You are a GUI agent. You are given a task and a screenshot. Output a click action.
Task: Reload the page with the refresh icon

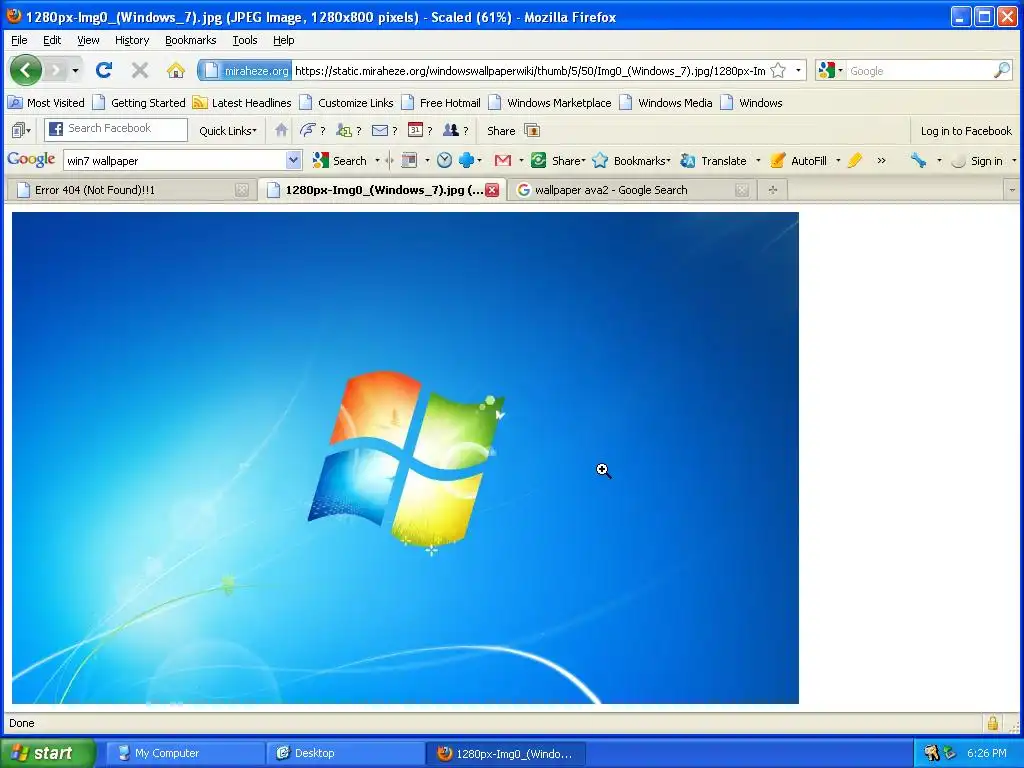(103, 70)
